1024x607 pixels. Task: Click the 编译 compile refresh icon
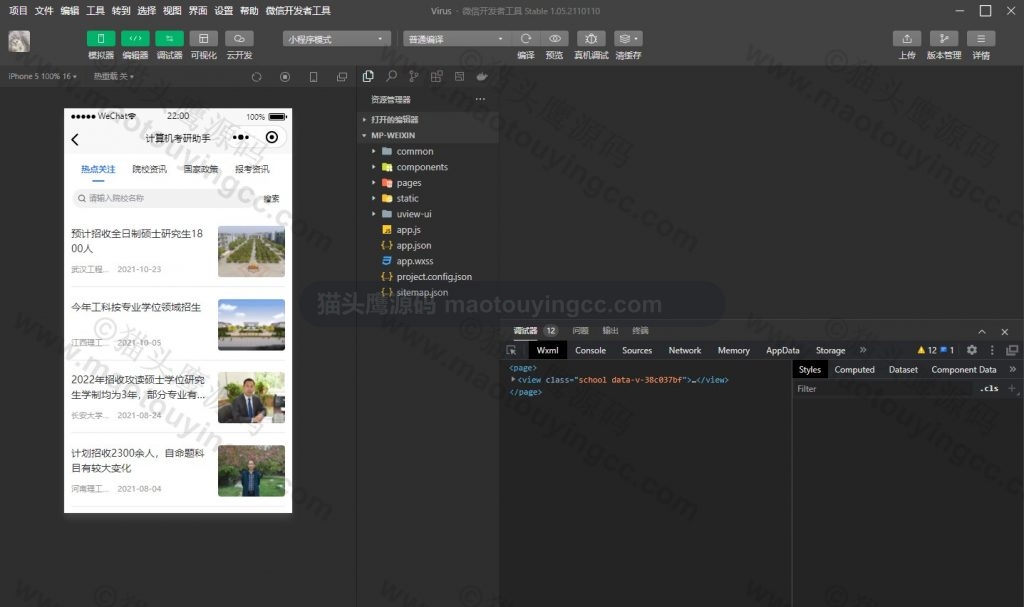[x=526, y=39]
